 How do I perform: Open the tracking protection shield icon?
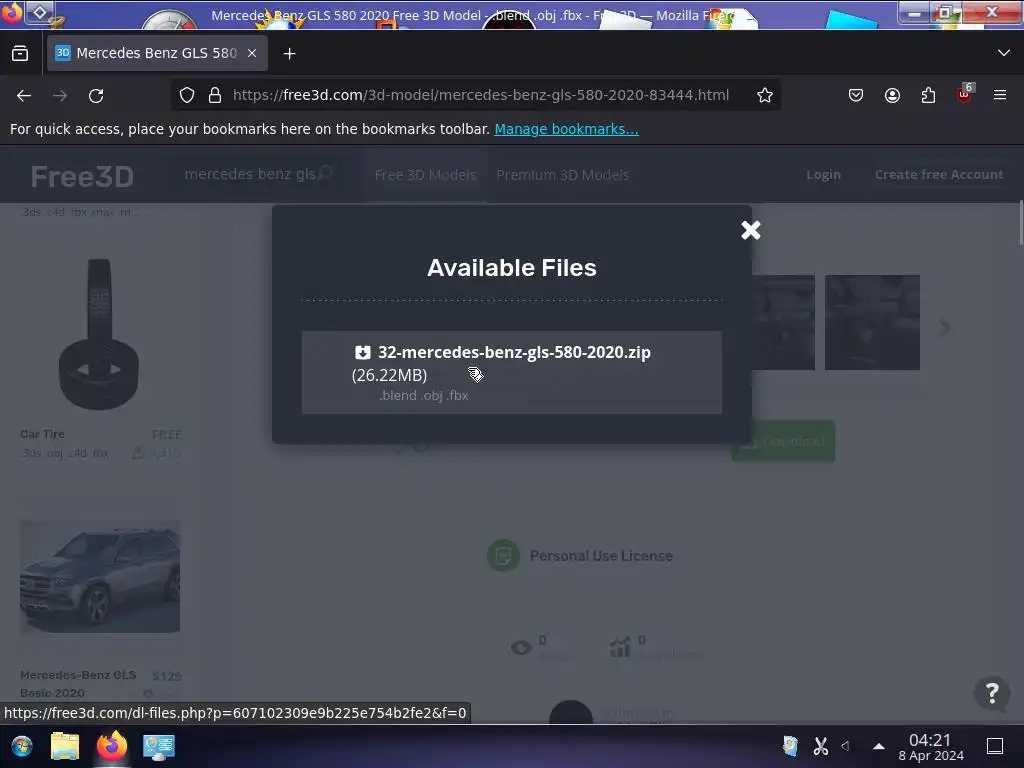(187, 95)
